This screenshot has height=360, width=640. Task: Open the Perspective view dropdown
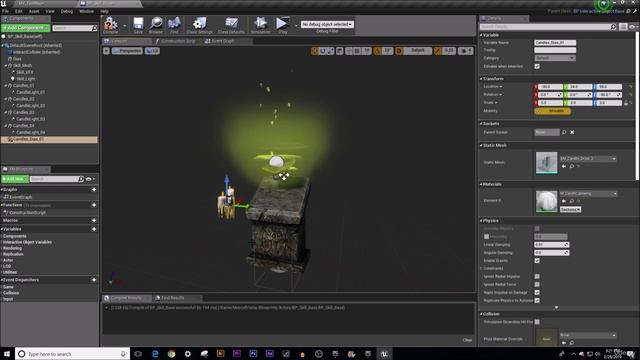127,51
